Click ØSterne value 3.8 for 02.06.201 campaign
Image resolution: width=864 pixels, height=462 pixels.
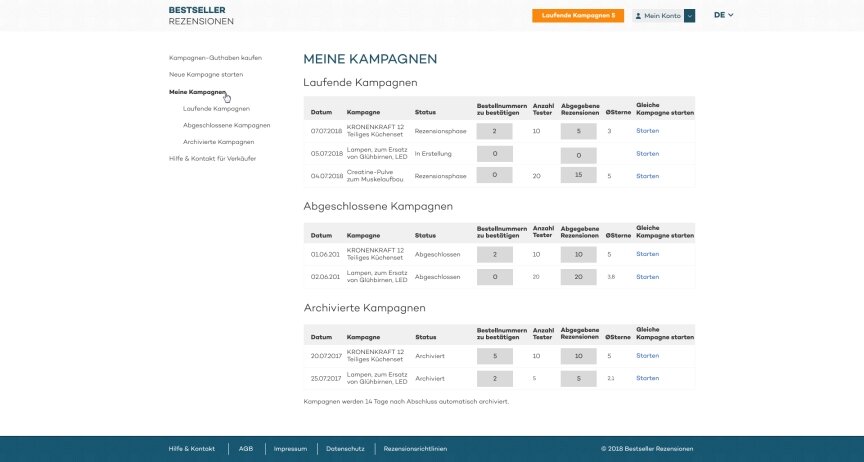coord(611,277)
